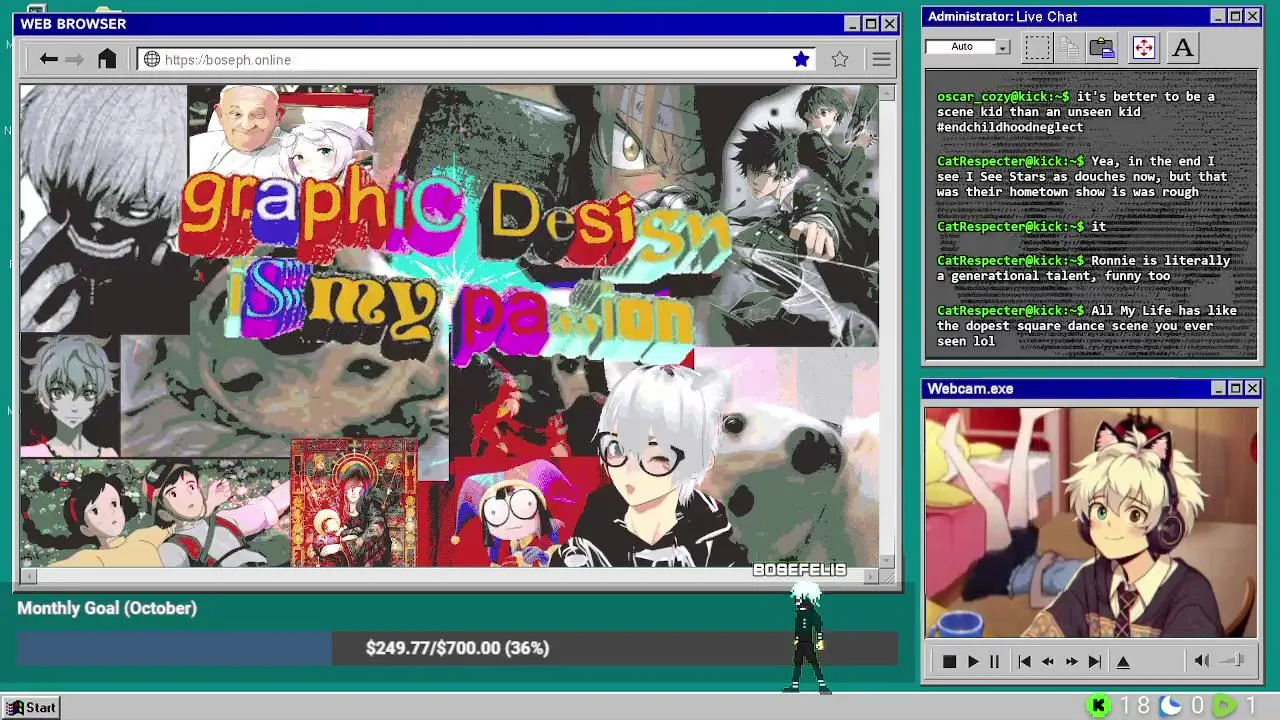This screenshot has width=1280, height=720.
Task: Click the Auto size field in Live Chat
Action: tap(961, 47)
